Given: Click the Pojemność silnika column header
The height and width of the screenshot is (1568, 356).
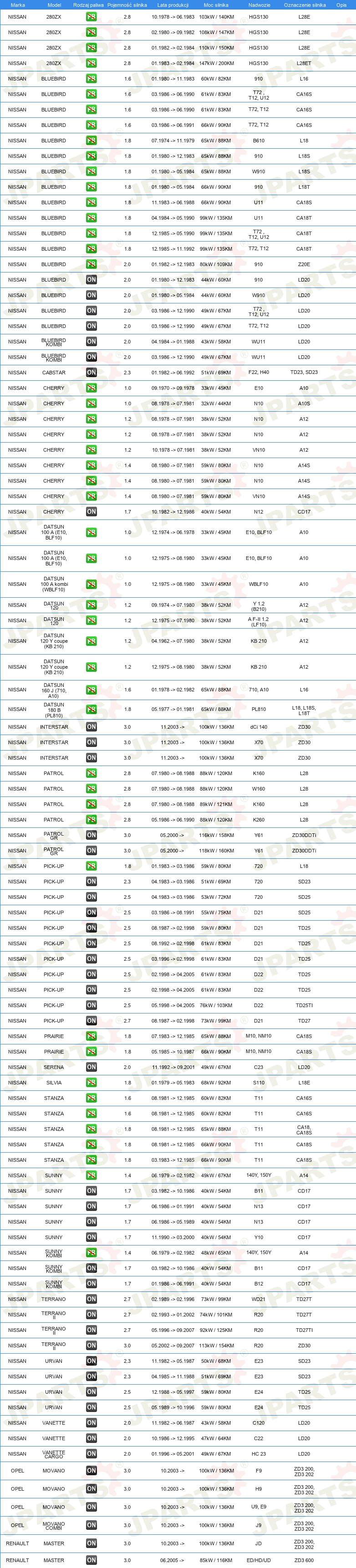Looking at the screenshot, I should 127,5.
